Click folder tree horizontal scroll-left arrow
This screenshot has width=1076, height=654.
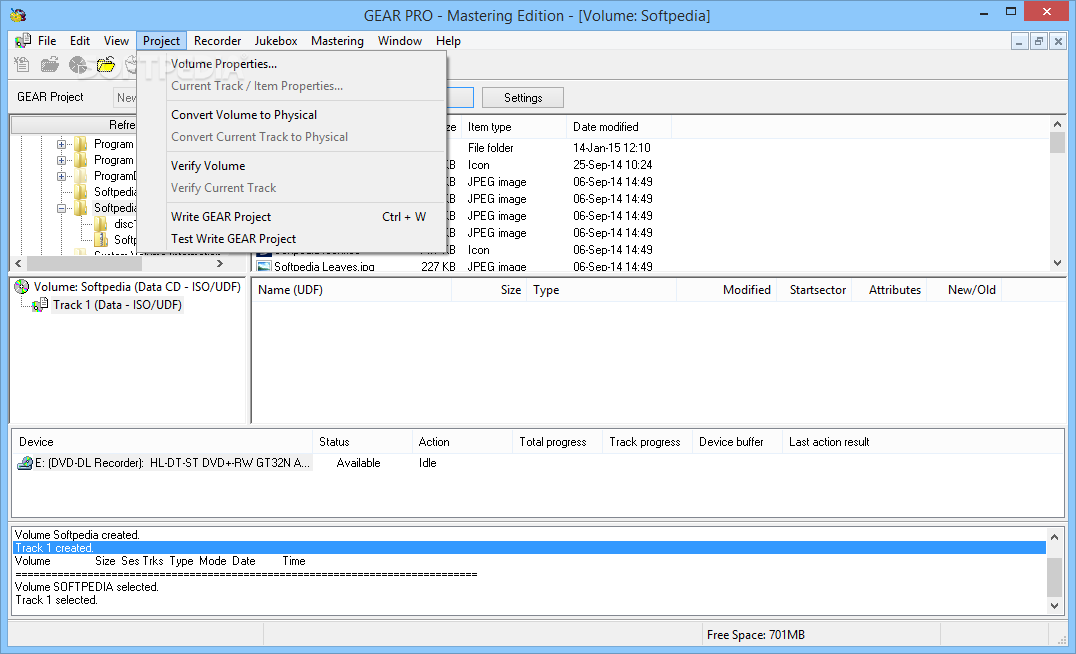[x=19, y=264]
